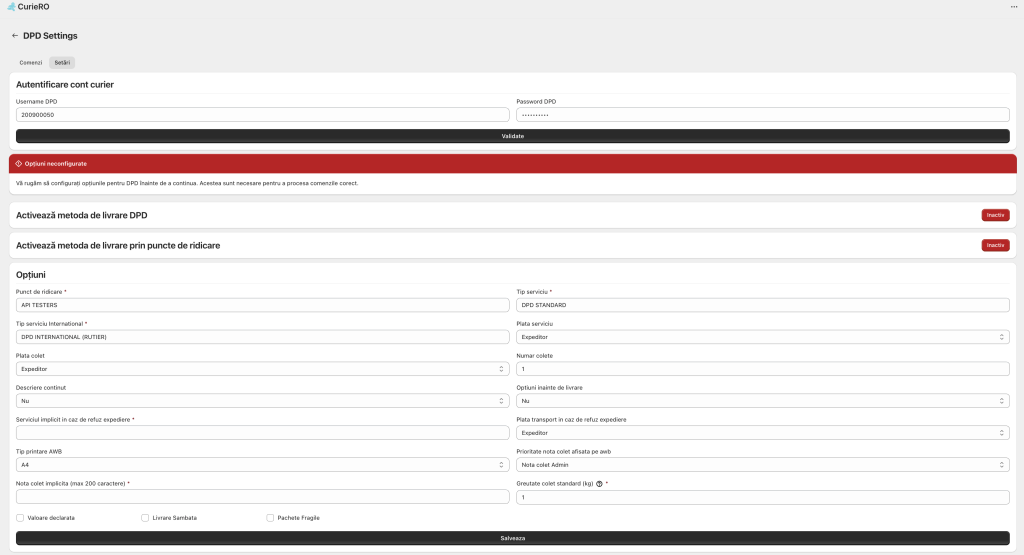This screenshot has height=555, width=1024.
Task: Click the Opțiuni neconfigurate banner title
Action: pos(56,164)
